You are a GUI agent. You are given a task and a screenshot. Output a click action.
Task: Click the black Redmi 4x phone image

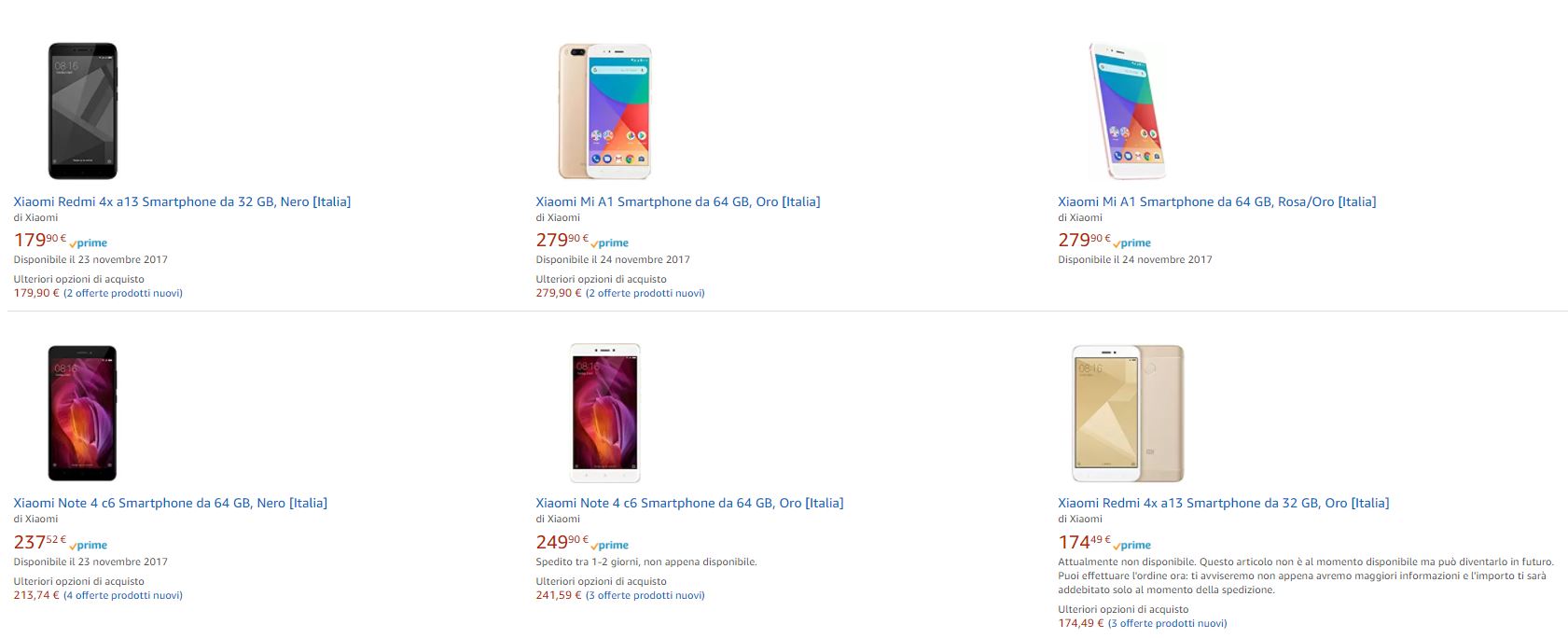pos(82,110)
